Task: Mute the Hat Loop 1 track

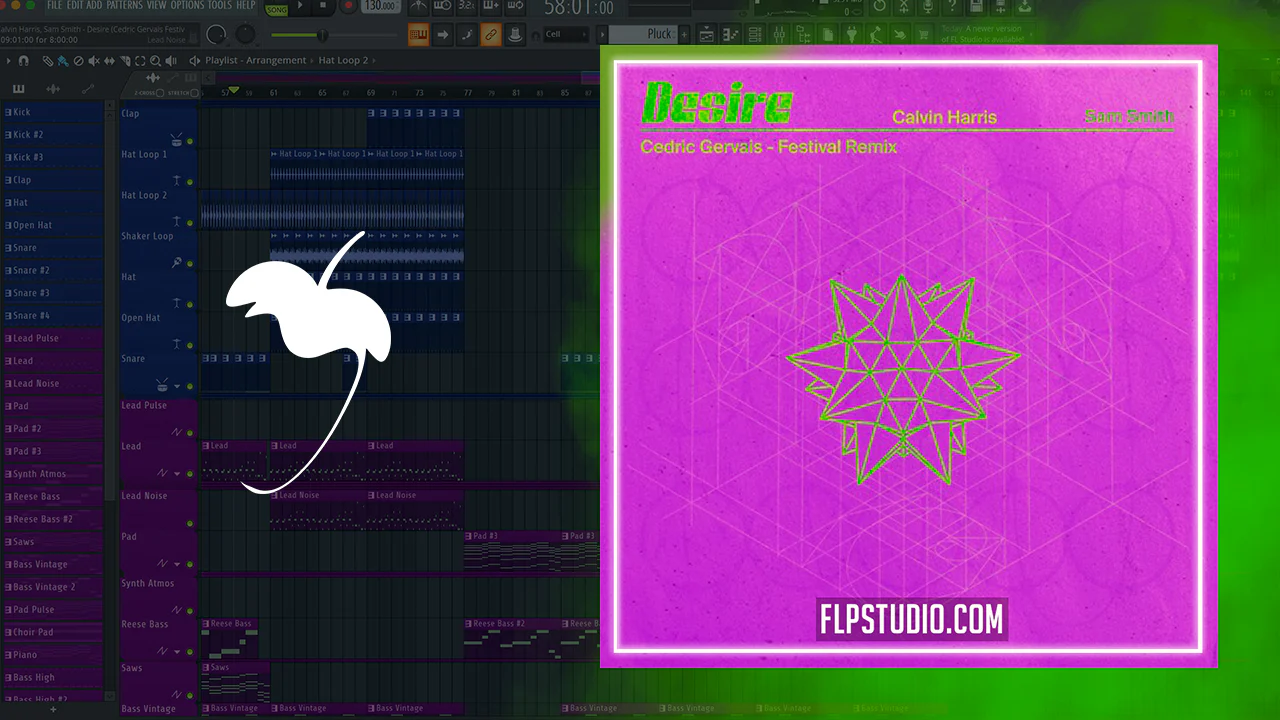Action: pyautogui.click(x=190, y=182)
